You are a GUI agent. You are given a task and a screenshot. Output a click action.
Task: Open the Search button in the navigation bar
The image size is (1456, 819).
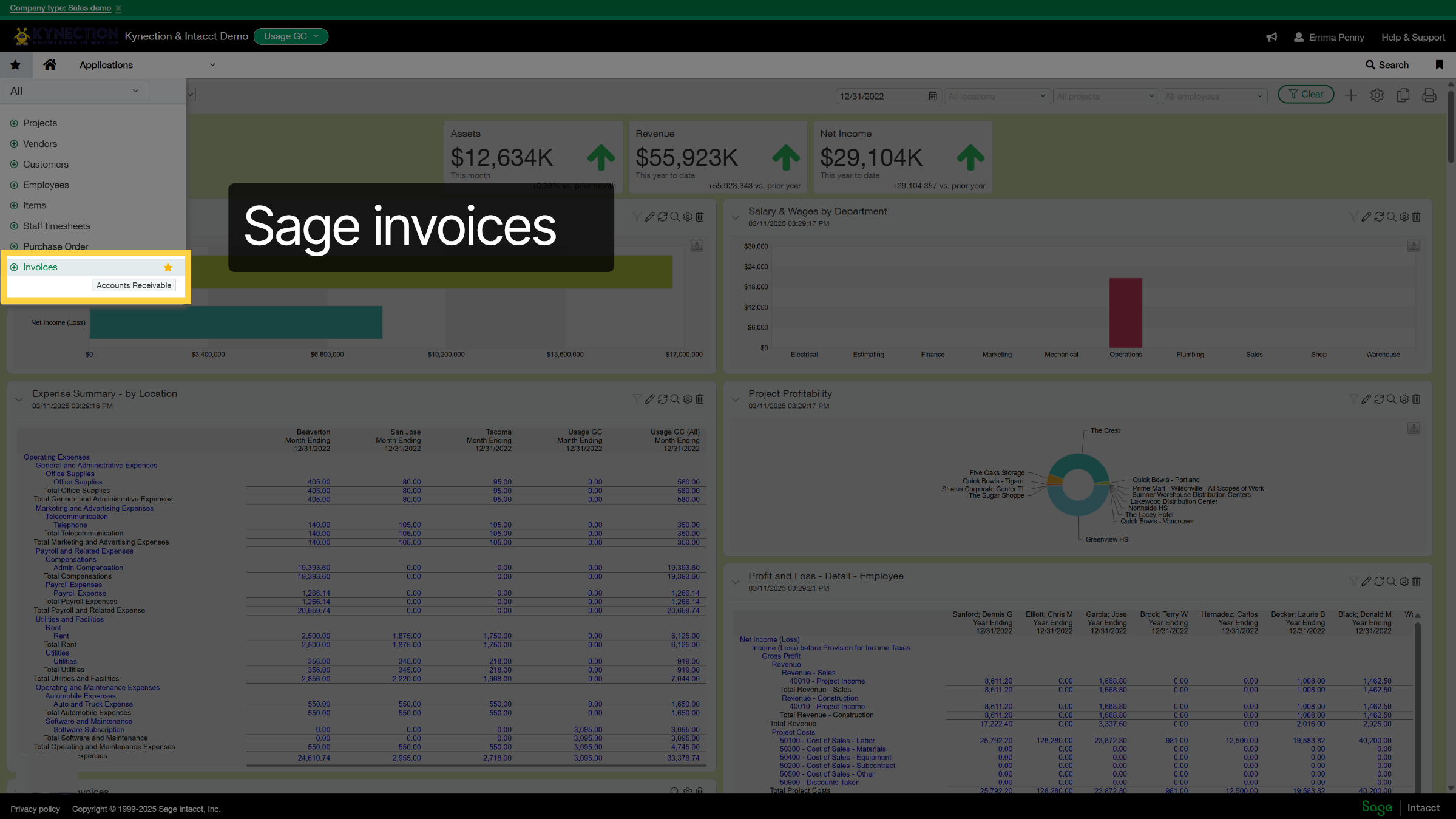(1387, 65)
